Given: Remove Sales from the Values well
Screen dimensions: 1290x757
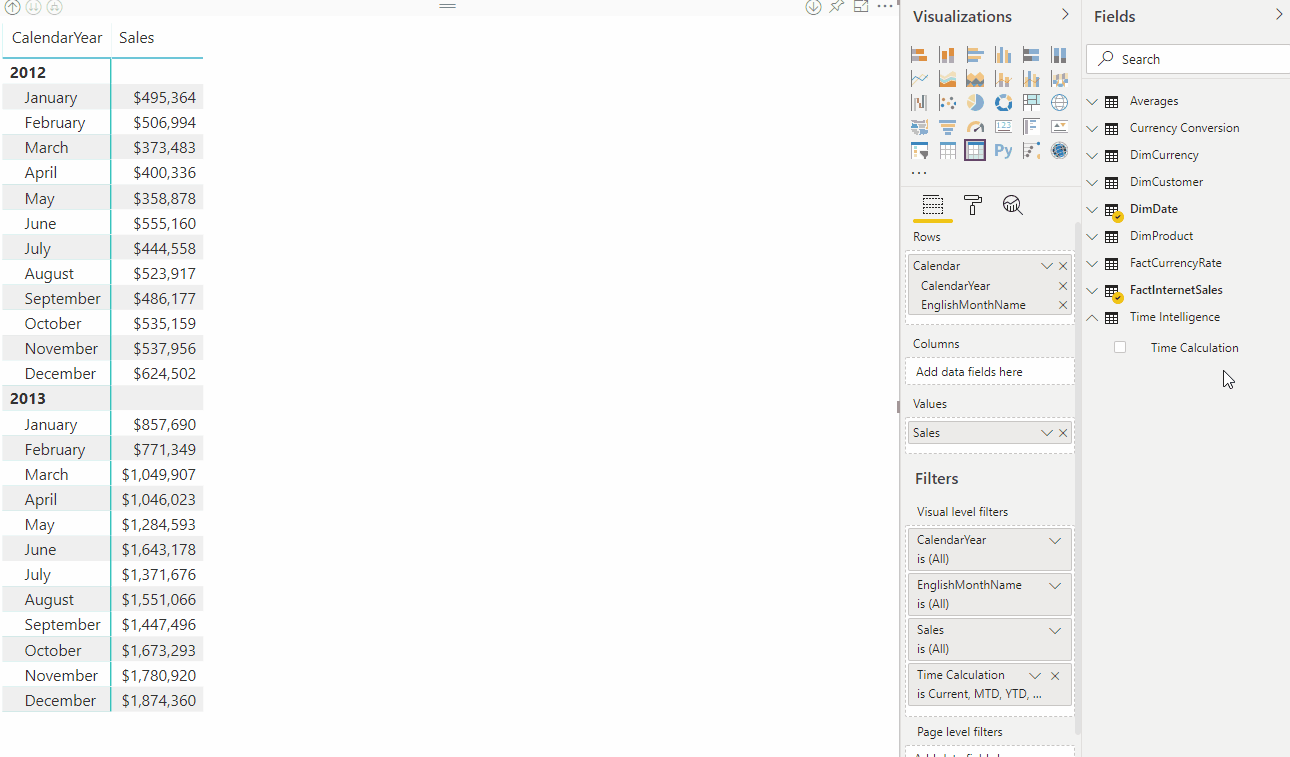Looking at the screenshot, I should click(1063, 432).
